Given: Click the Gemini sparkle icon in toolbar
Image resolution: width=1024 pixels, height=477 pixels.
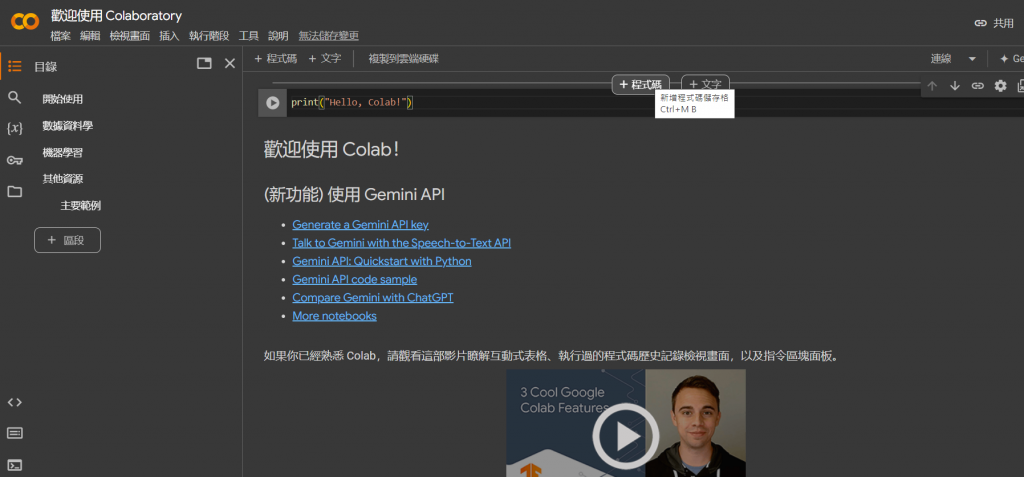Looking at the screenshot, I should [x=1004, y=59].
